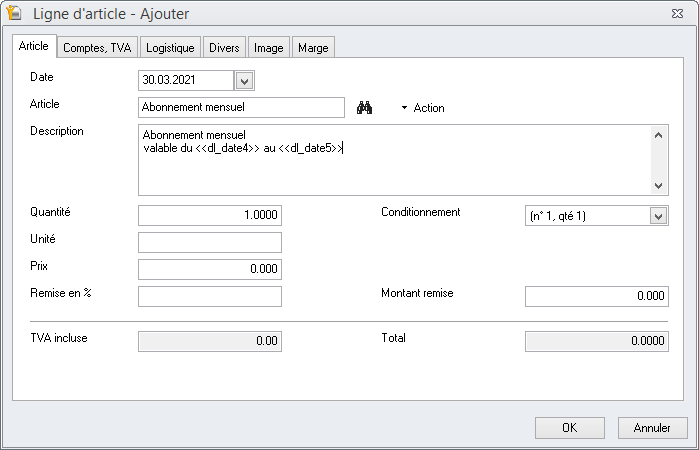This screenshot has height=450, width=699.
Task: Go to the Image tab
Action: tap(268, 48)
